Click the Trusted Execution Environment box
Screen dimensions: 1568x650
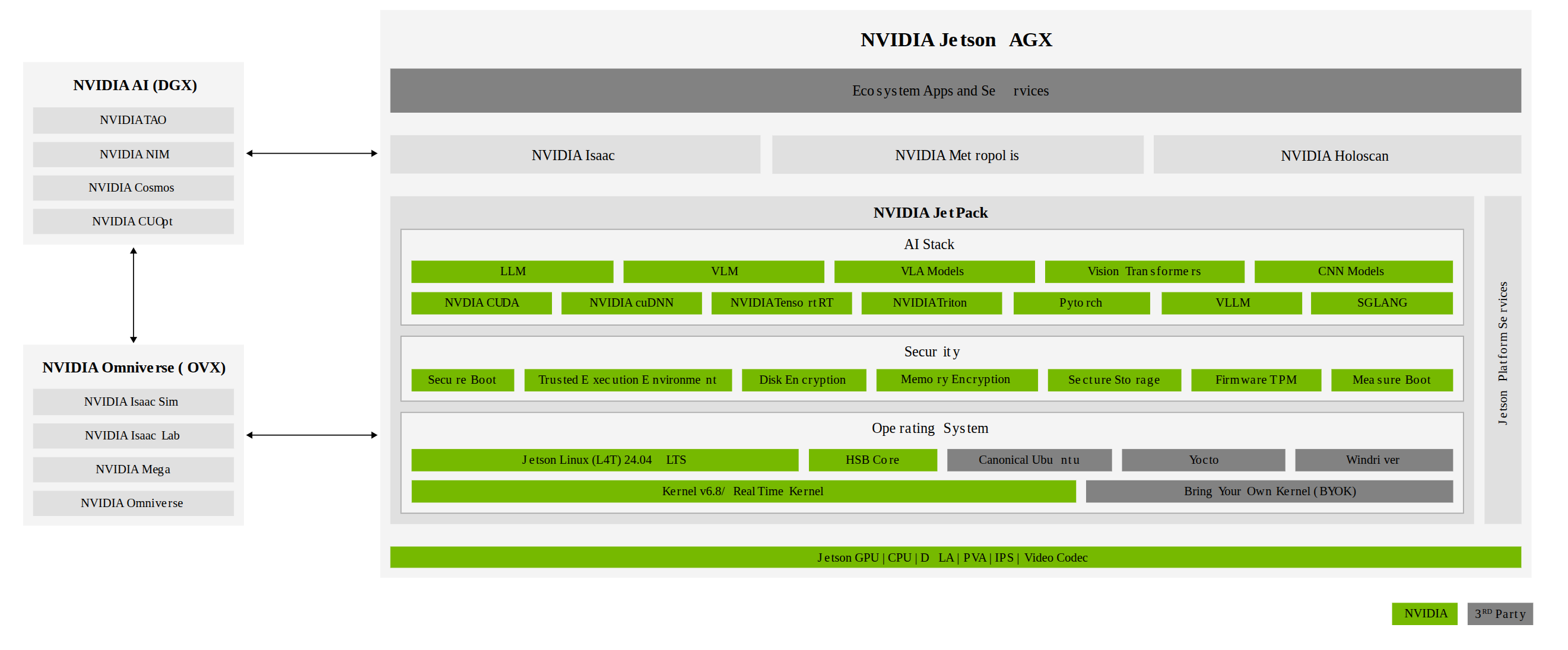coord(628,380)
